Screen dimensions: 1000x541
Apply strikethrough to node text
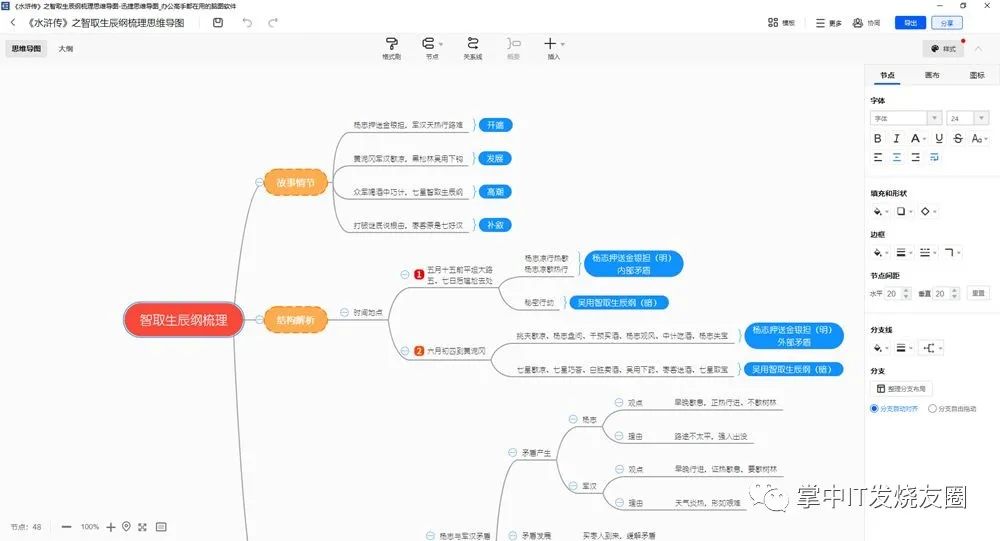click(x=958, y=138)
